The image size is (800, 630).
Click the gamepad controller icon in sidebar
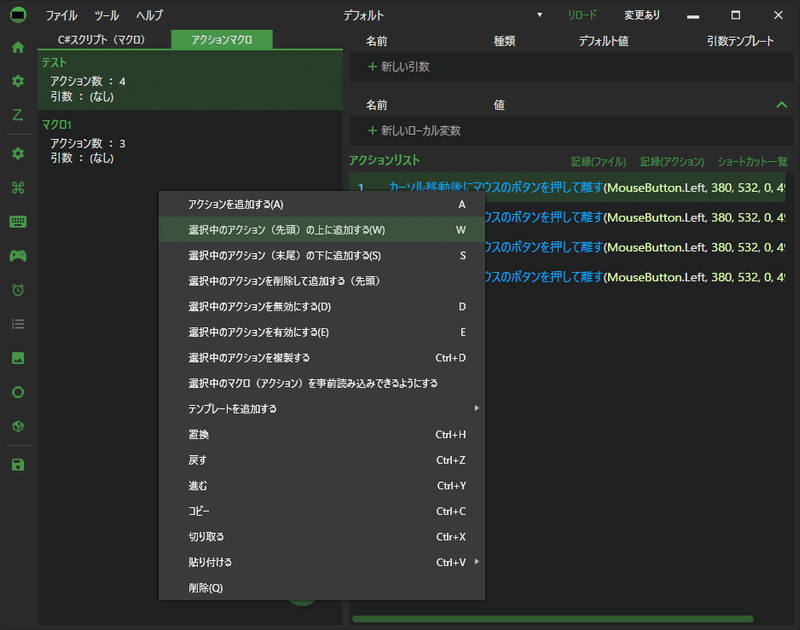click(x=18, y=256)
